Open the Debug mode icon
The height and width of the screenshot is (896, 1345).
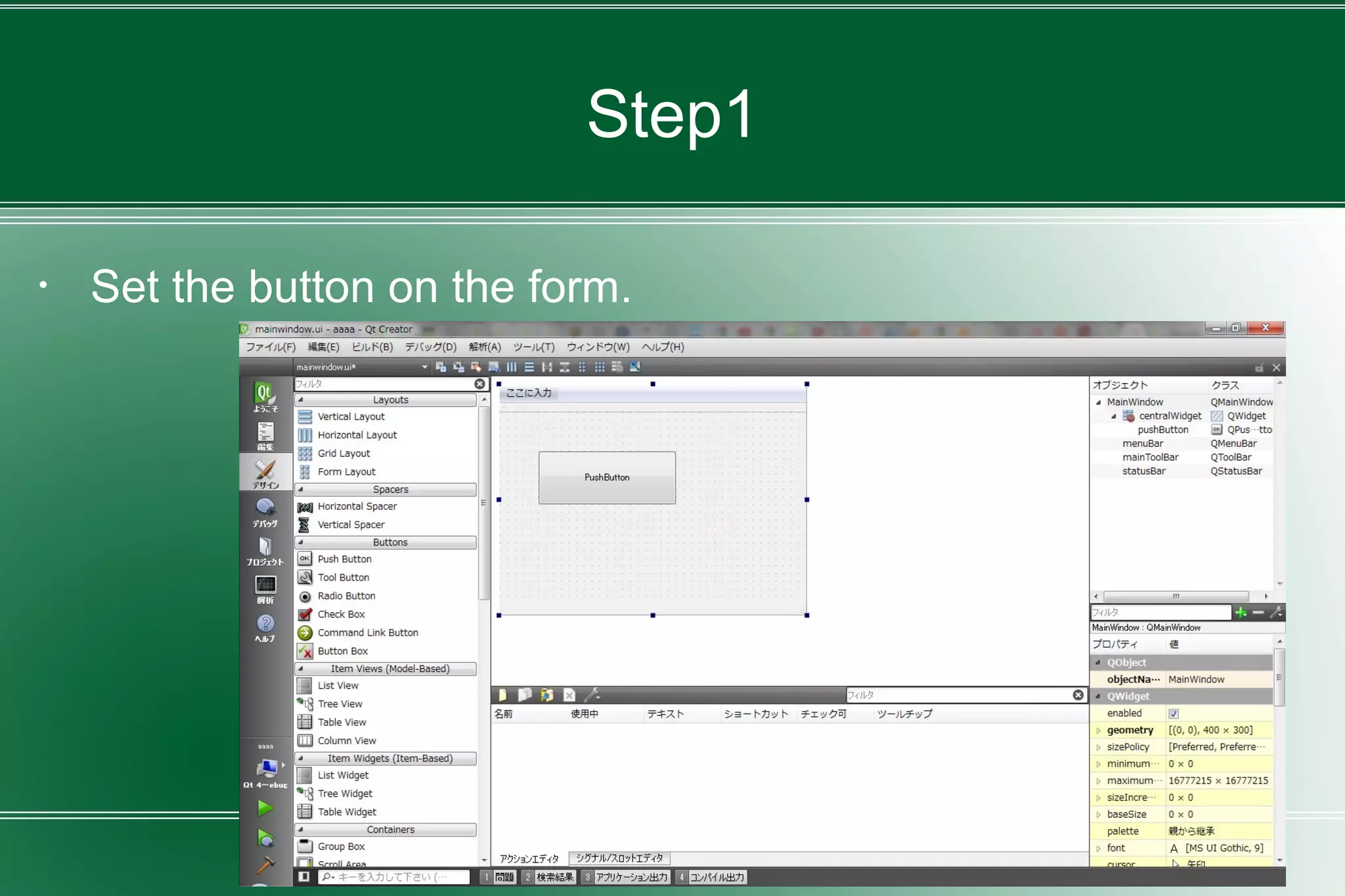(265, 512)
